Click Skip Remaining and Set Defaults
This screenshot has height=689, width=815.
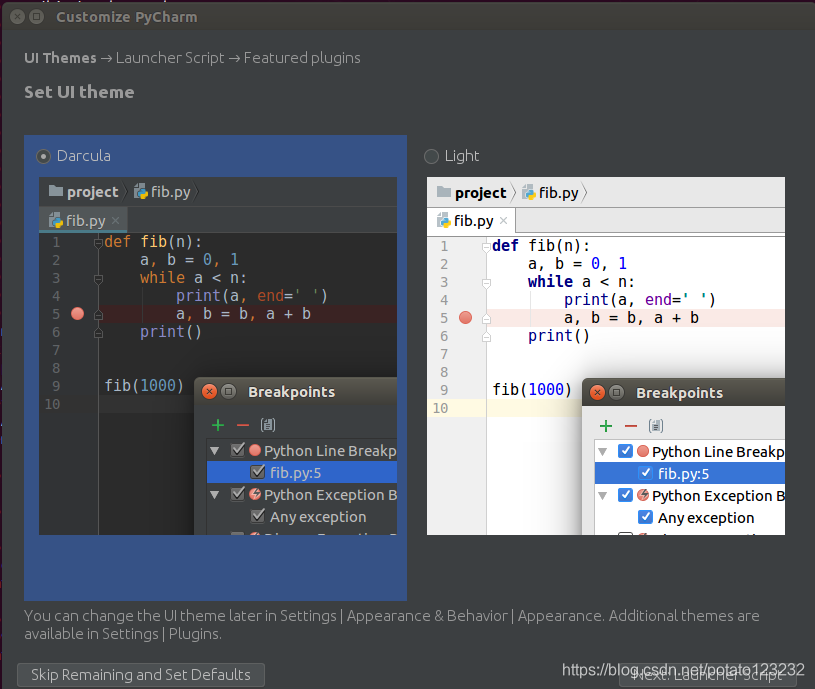[x=140, y=674]
